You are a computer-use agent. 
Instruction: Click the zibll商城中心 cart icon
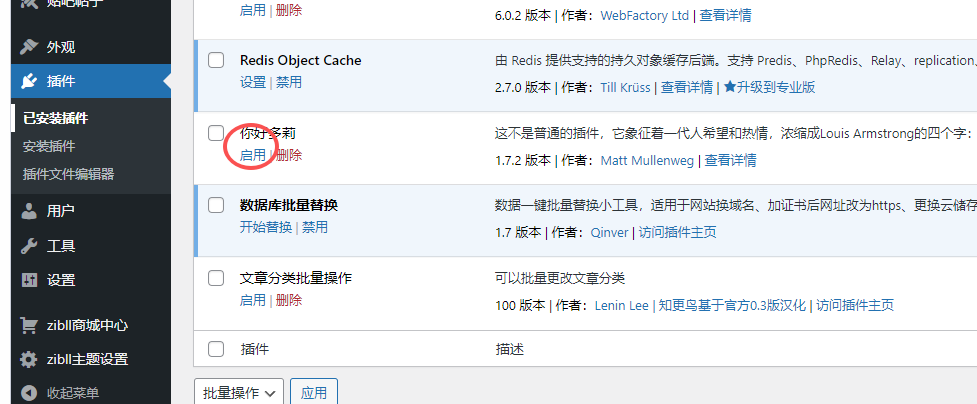[x=29, y=325]
